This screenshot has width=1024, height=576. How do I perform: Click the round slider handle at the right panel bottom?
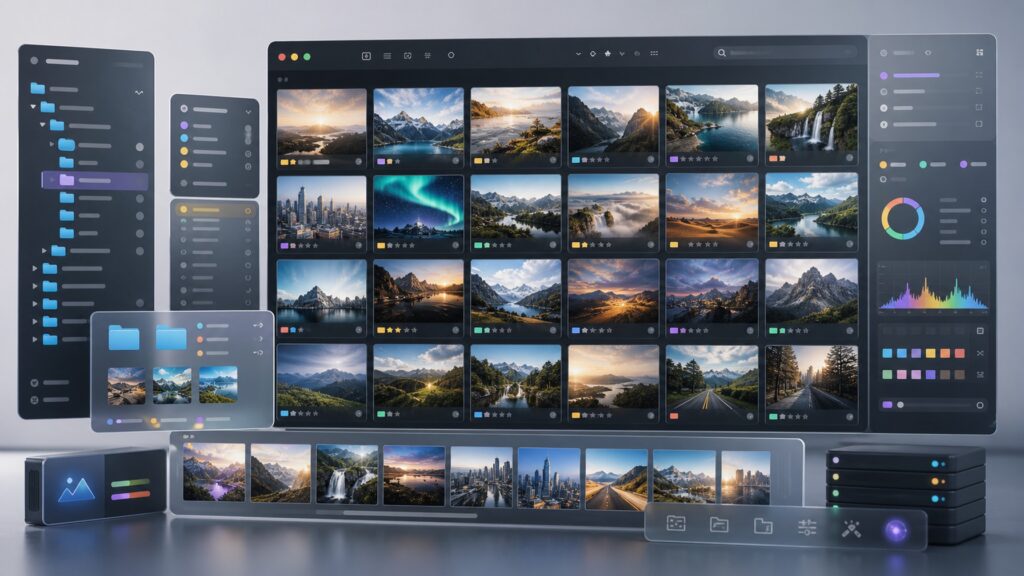[901, 405]
